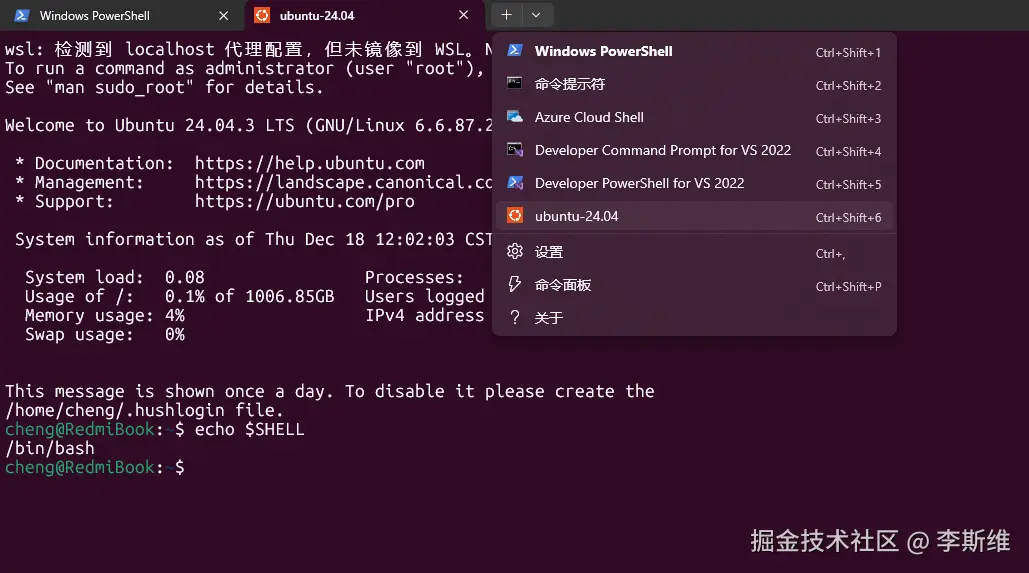Open Developer Command Prompt for VS 2022
The width and height of the screenshot is (1029, 573).
click(x=694, y=150)
